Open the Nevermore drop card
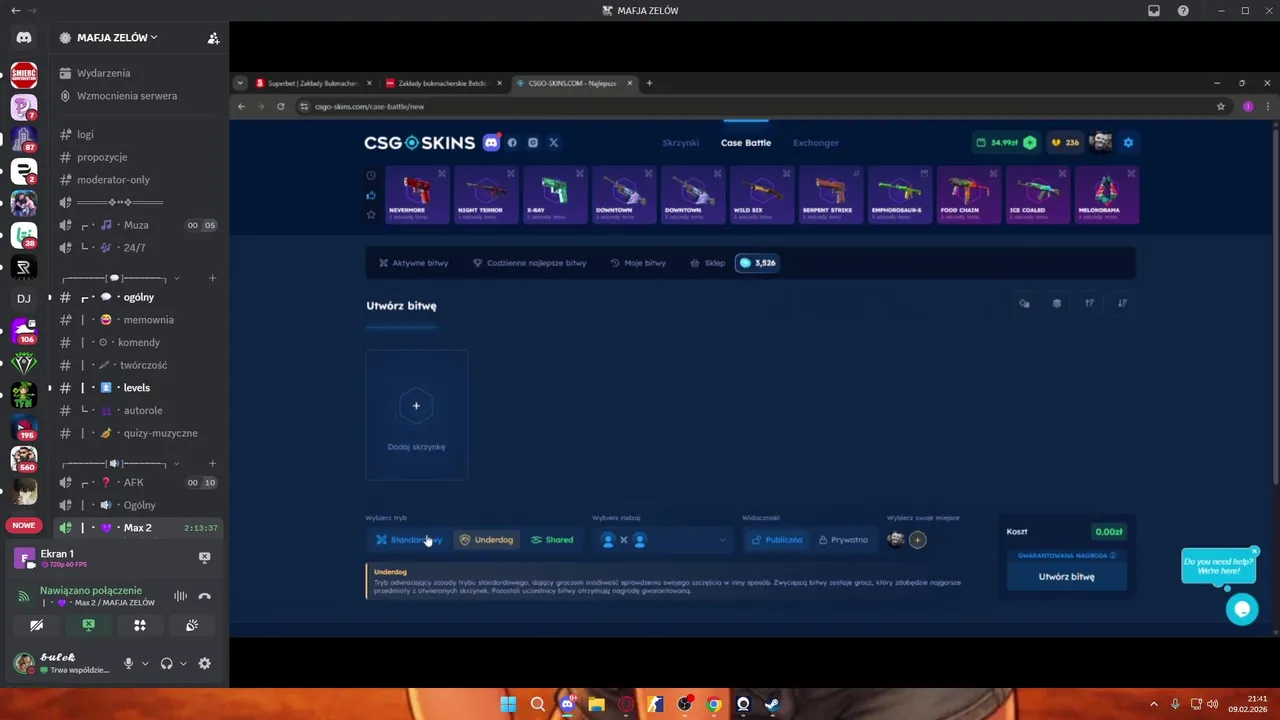 416,195
